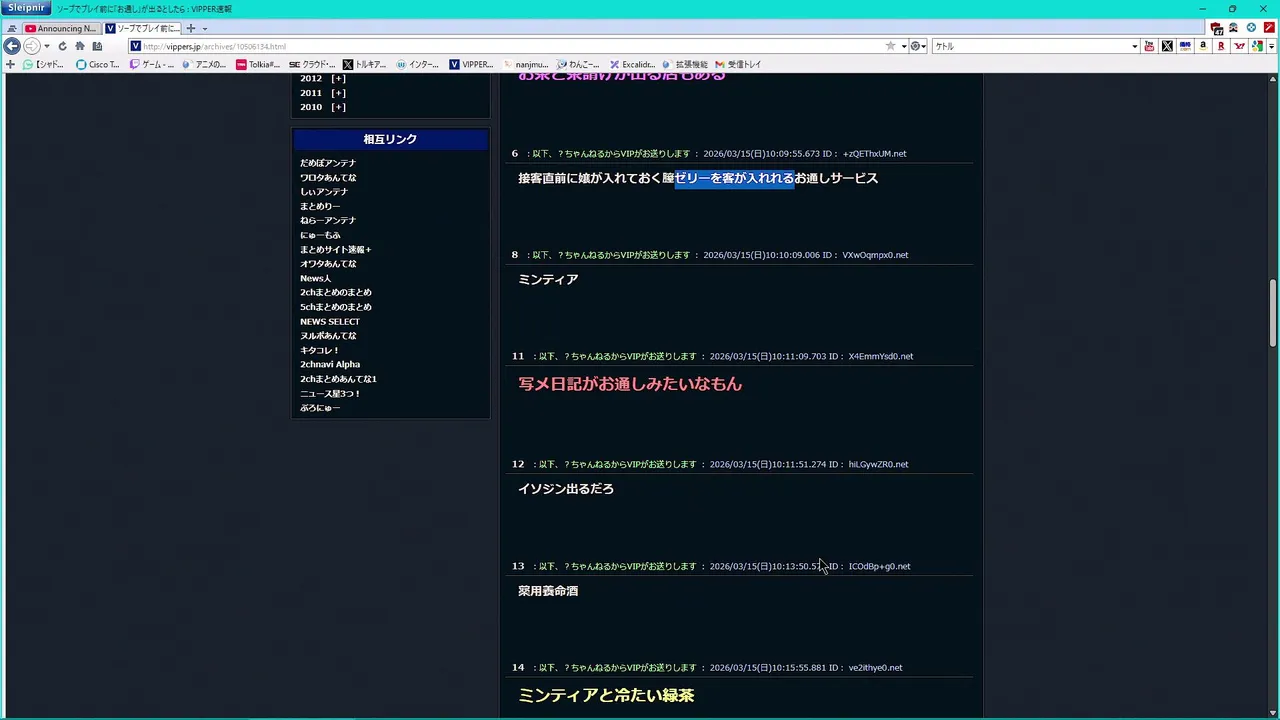Image resolution: width=1280 pixels, height=720 pixels.
Task: Open the 拡張機能 bookmark
Action: pyautogui.click(x=685, y=64)
